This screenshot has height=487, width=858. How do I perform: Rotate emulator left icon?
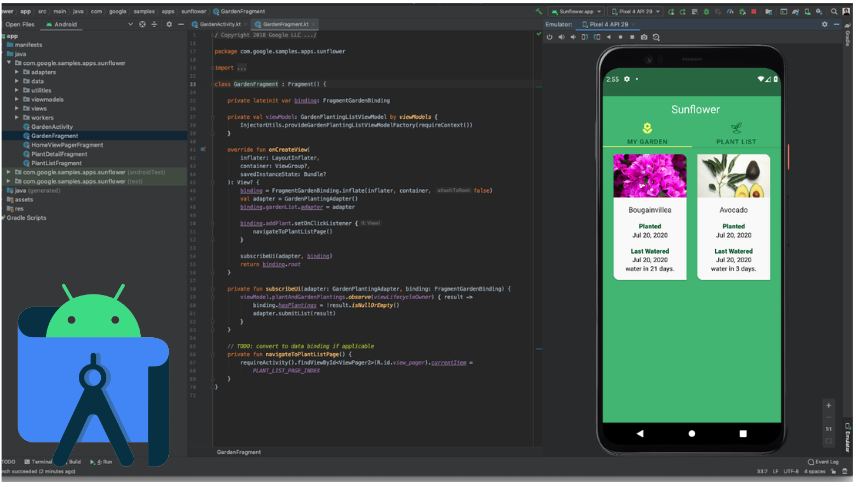[585, 37]
